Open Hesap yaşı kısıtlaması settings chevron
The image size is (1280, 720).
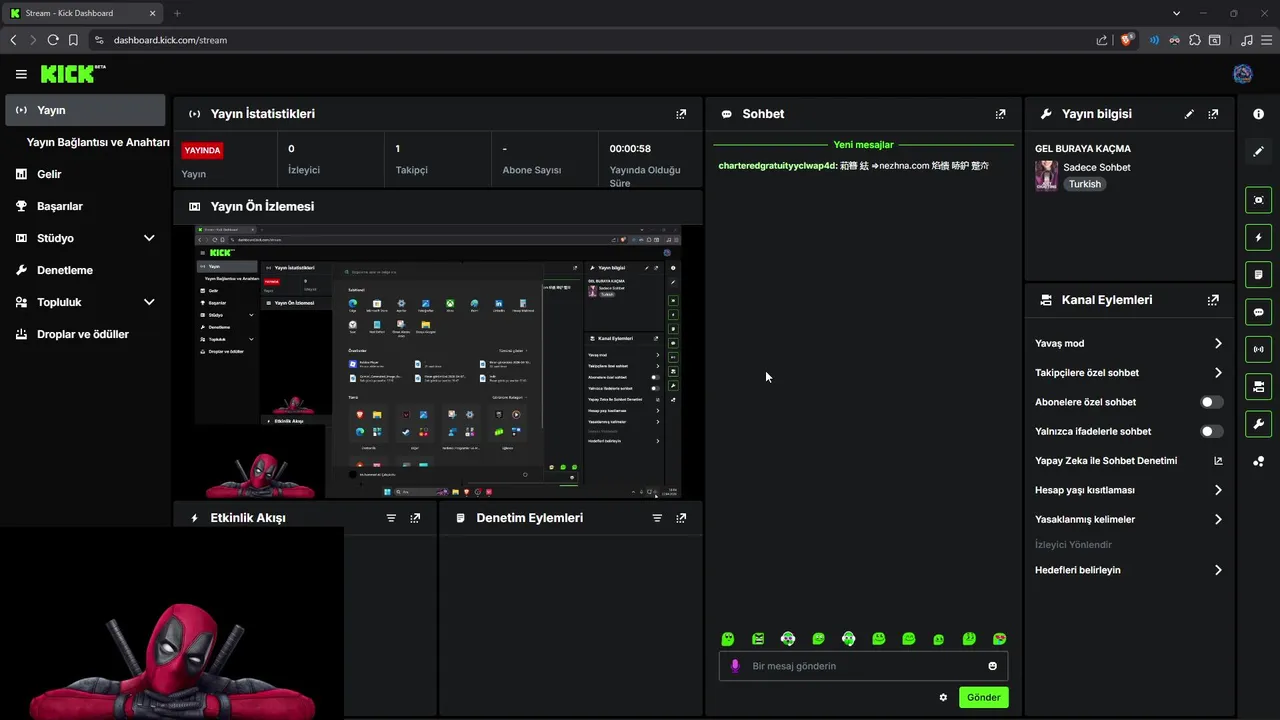1218,490
